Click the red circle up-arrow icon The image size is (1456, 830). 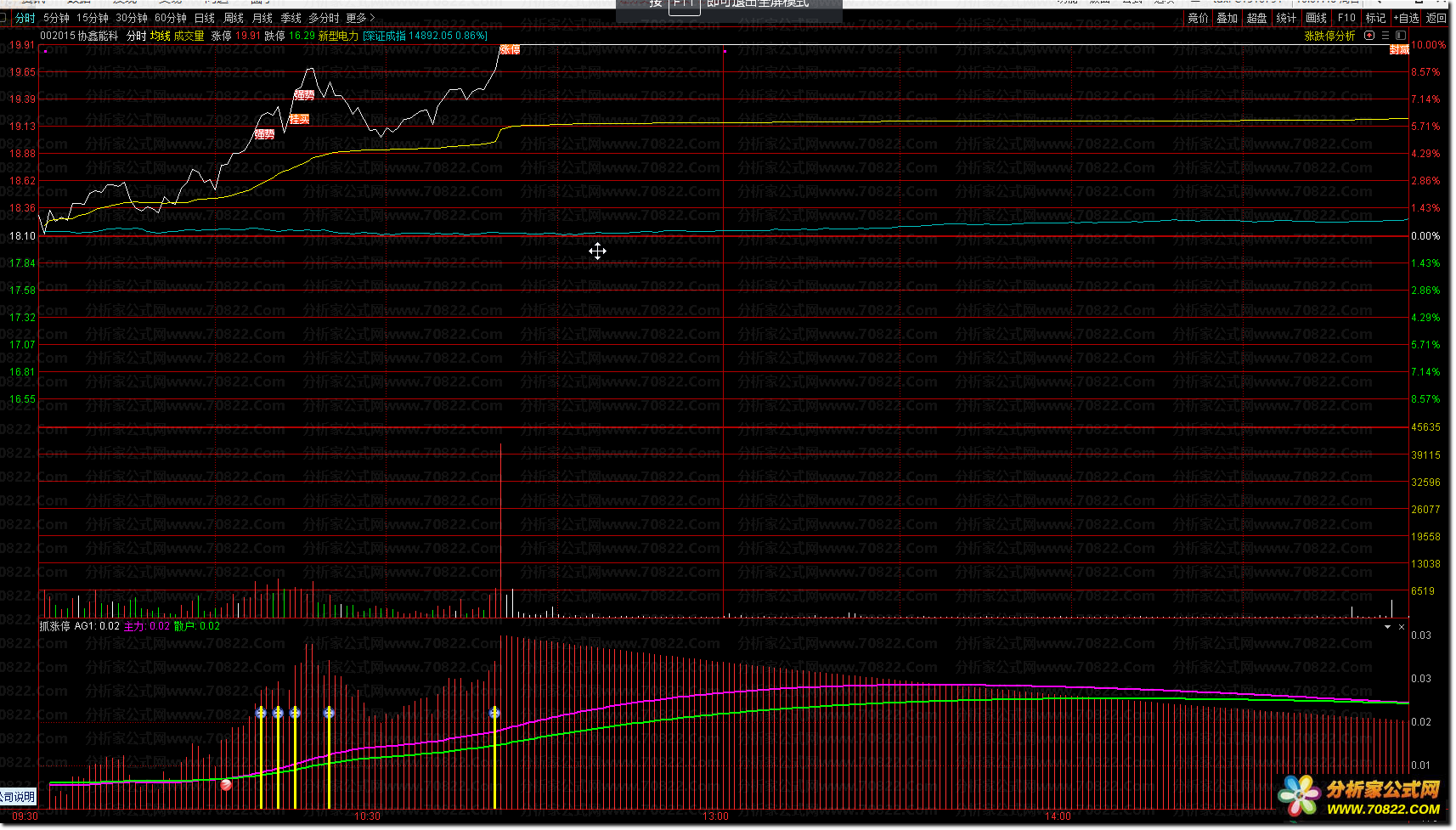tap(1369, 36)
